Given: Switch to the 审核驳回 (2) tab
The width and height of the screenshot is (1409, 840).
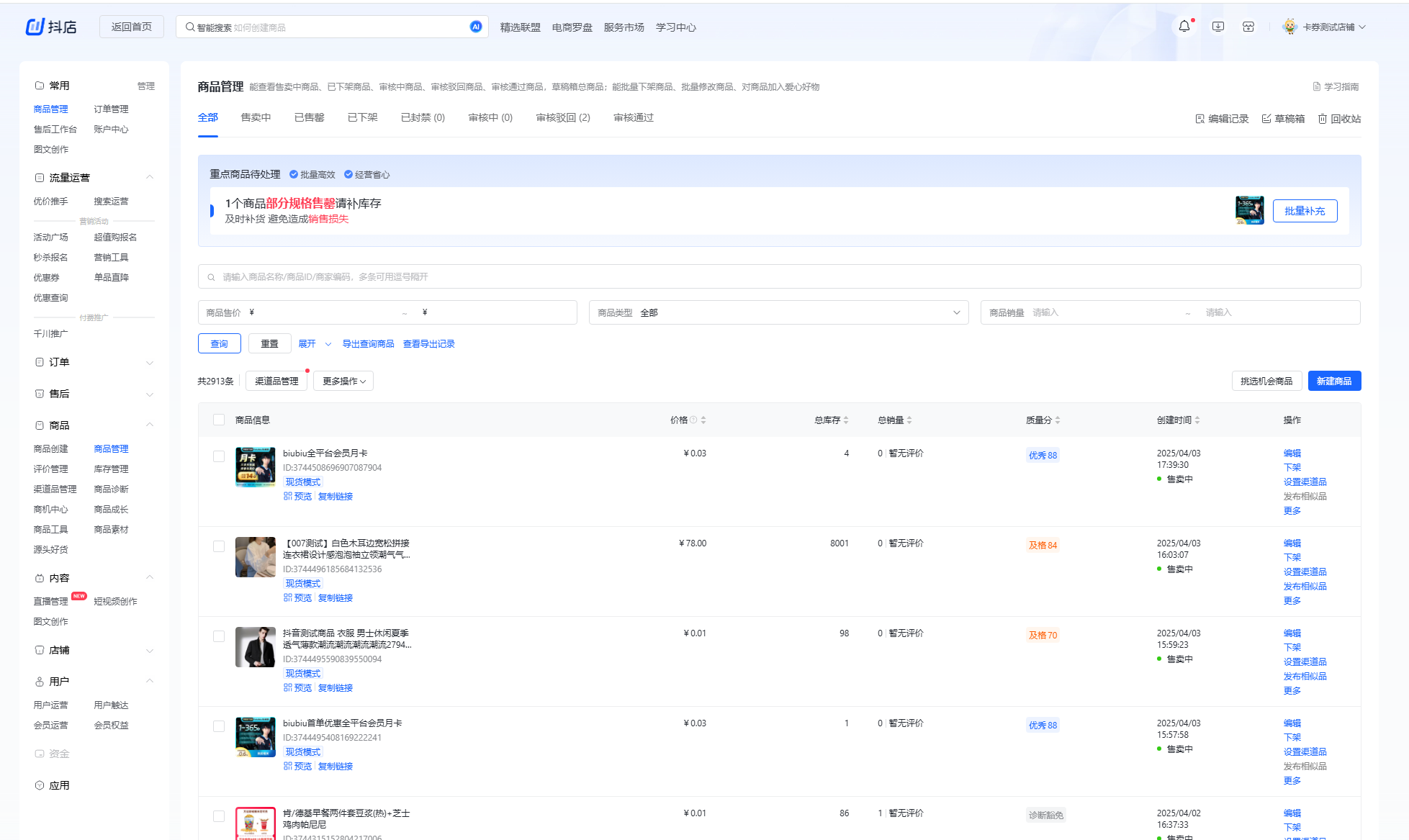Looking at the screenshot, I should tap(562, 117).
